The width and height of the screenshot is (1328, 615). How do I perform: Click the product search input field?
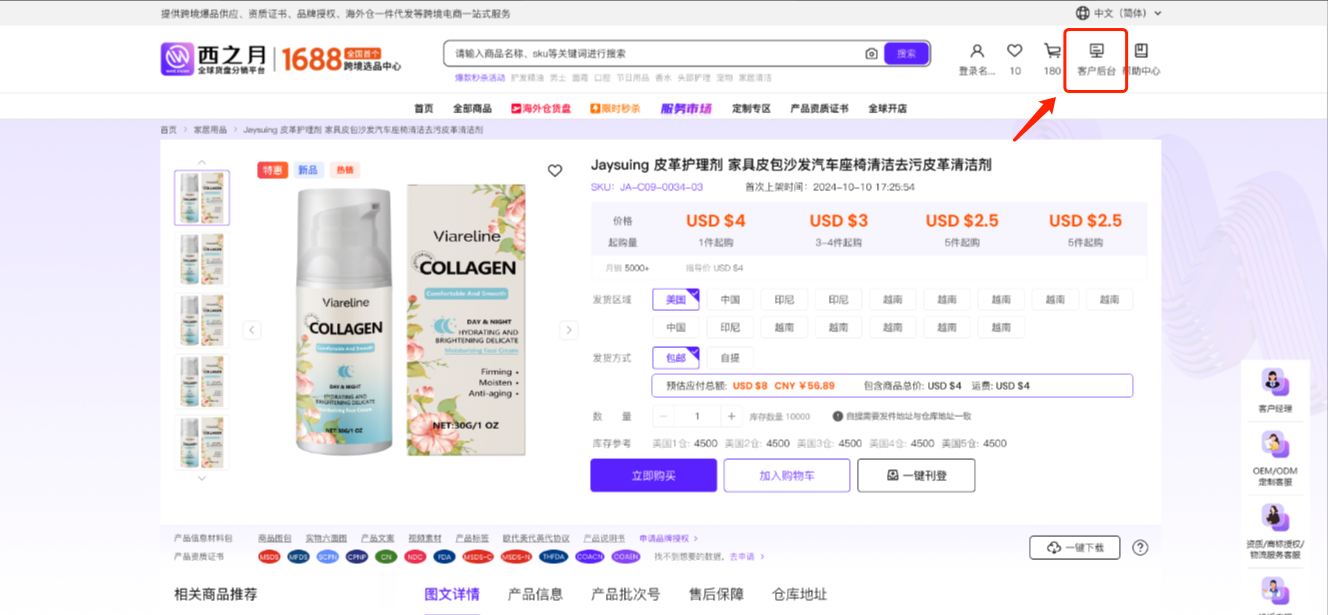tap(655, 54)
